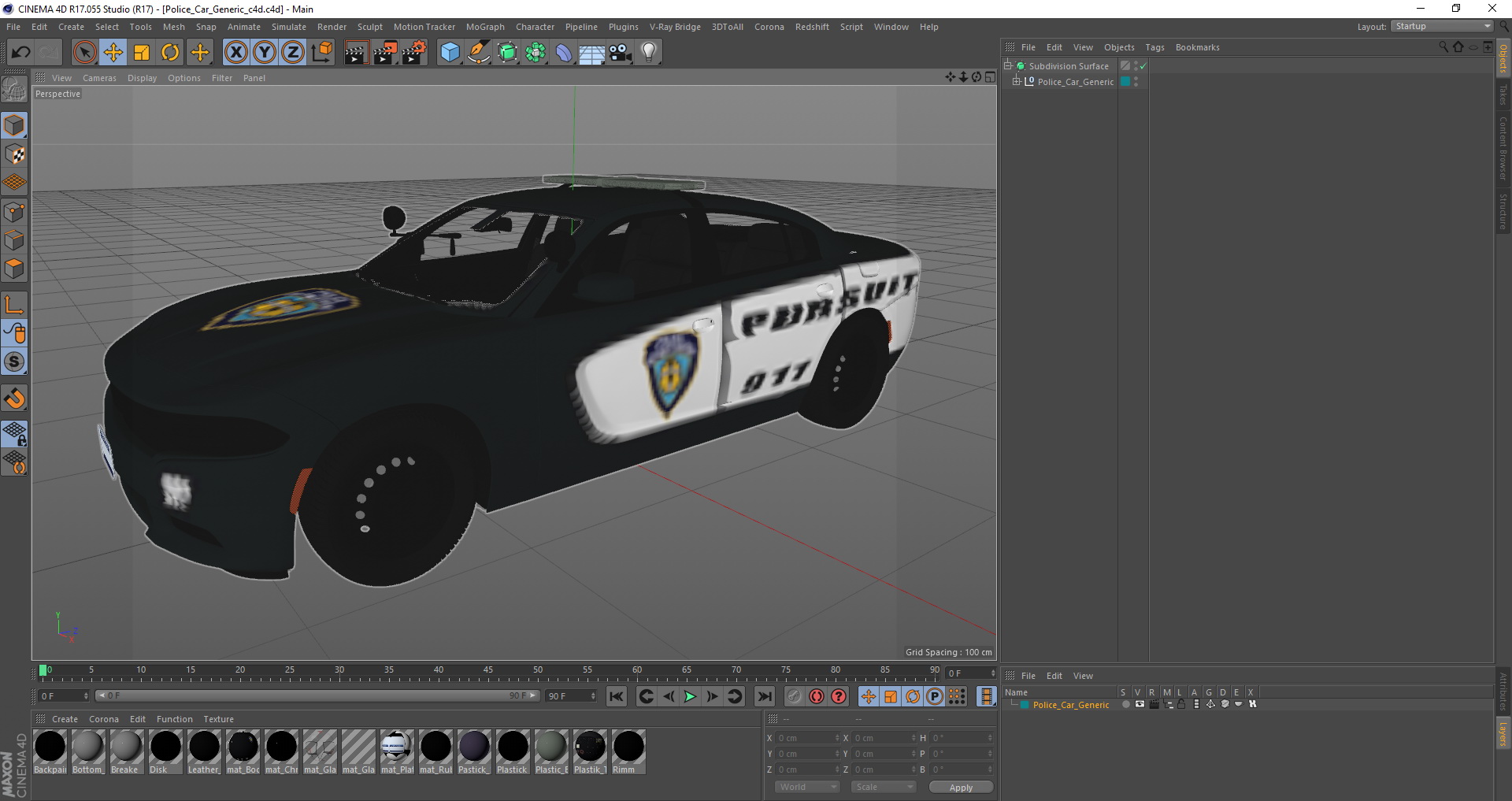Toggle viewport Solo S icon
The width and height of the screenshot is (1512, 801).
(14, 362)
